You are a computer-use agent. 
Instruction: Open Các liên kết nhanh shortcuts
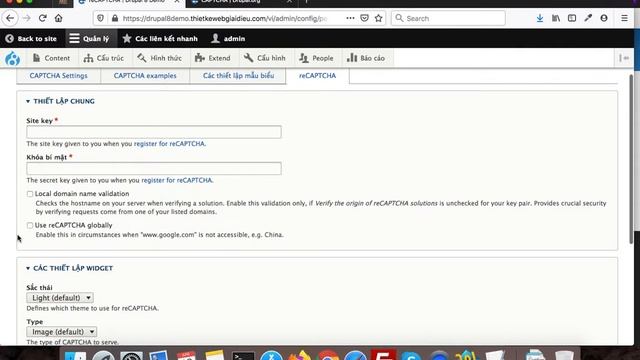[160, 39]
